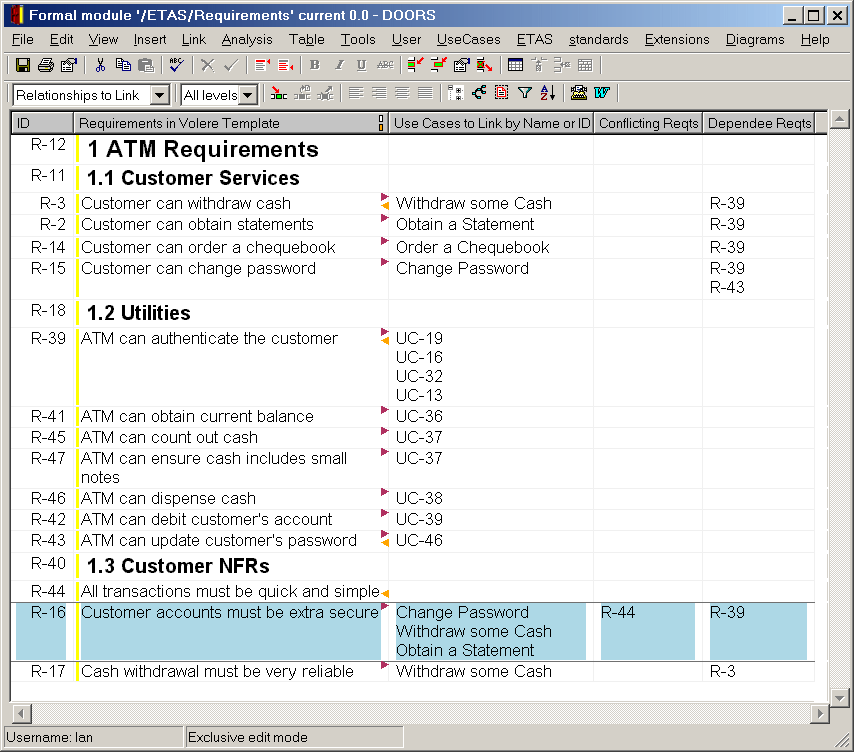
Task: Click the crossed-out green box delete object icon
Action: (x=484, y=65)
